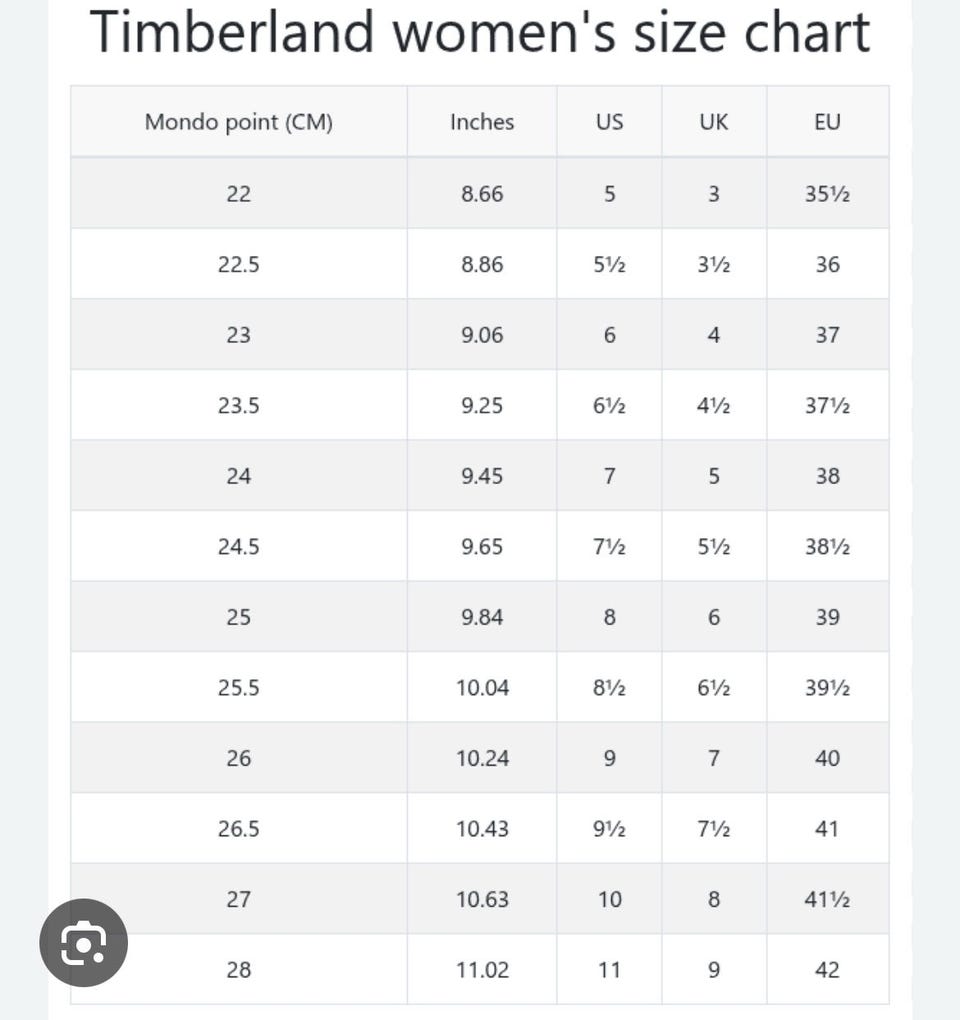
Task: Click the Google Lens search icon
Action: [x=83, y=943]
